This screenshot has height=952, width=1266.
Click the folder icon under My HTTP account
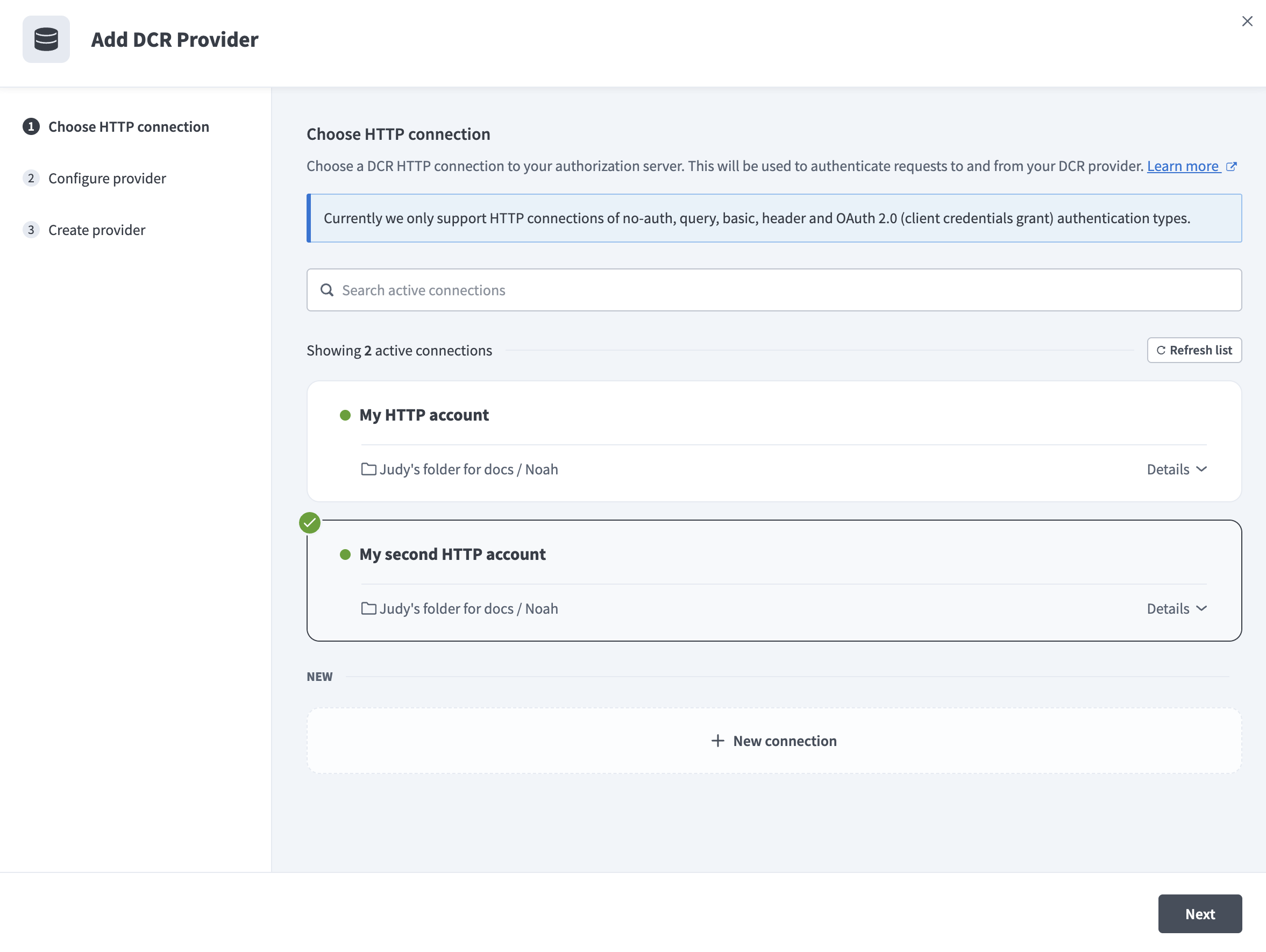[x=368, y=470]
